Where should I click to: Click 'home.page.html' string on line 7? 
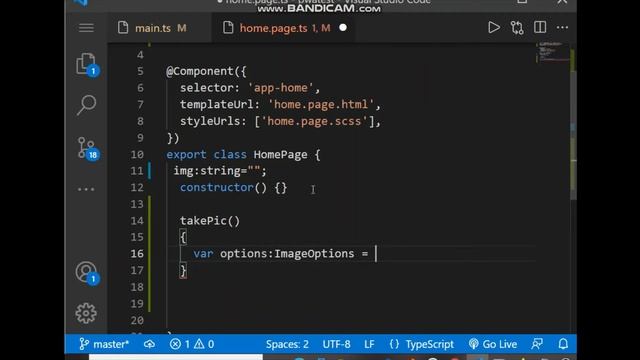[321, 104]
